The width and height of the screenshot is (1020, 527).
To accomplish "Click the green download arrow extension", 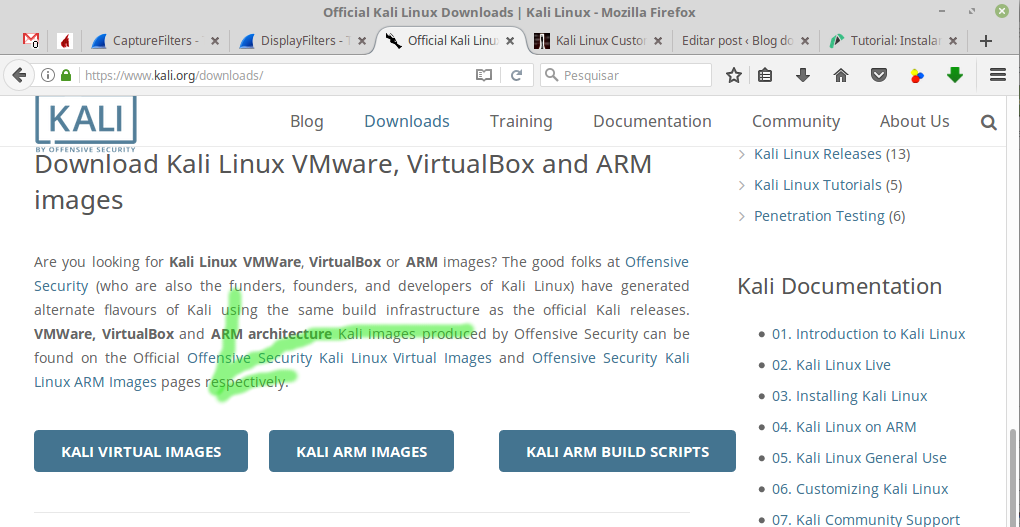I will click(955, 75).
